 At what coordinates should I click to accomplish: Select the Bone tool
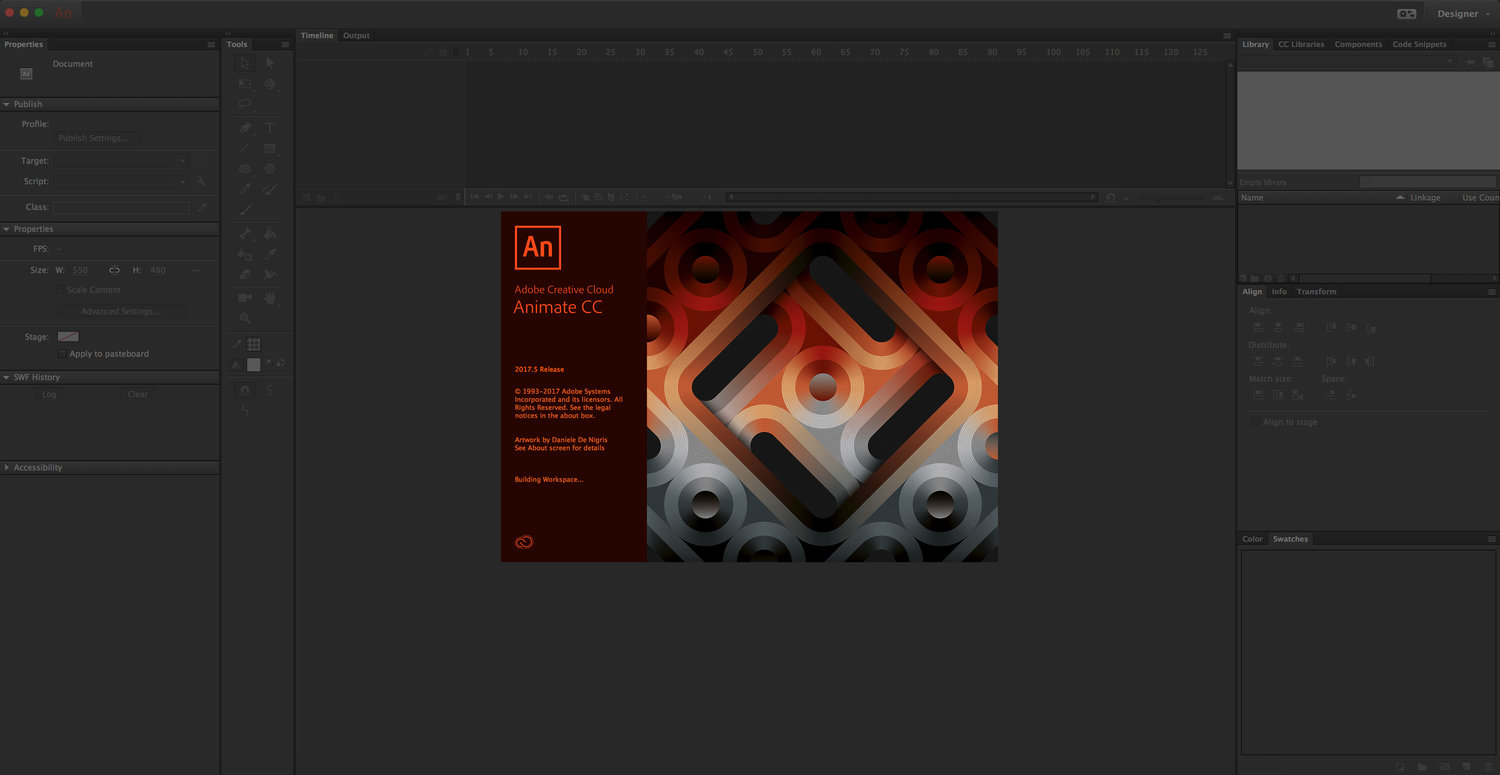(245, 234)
